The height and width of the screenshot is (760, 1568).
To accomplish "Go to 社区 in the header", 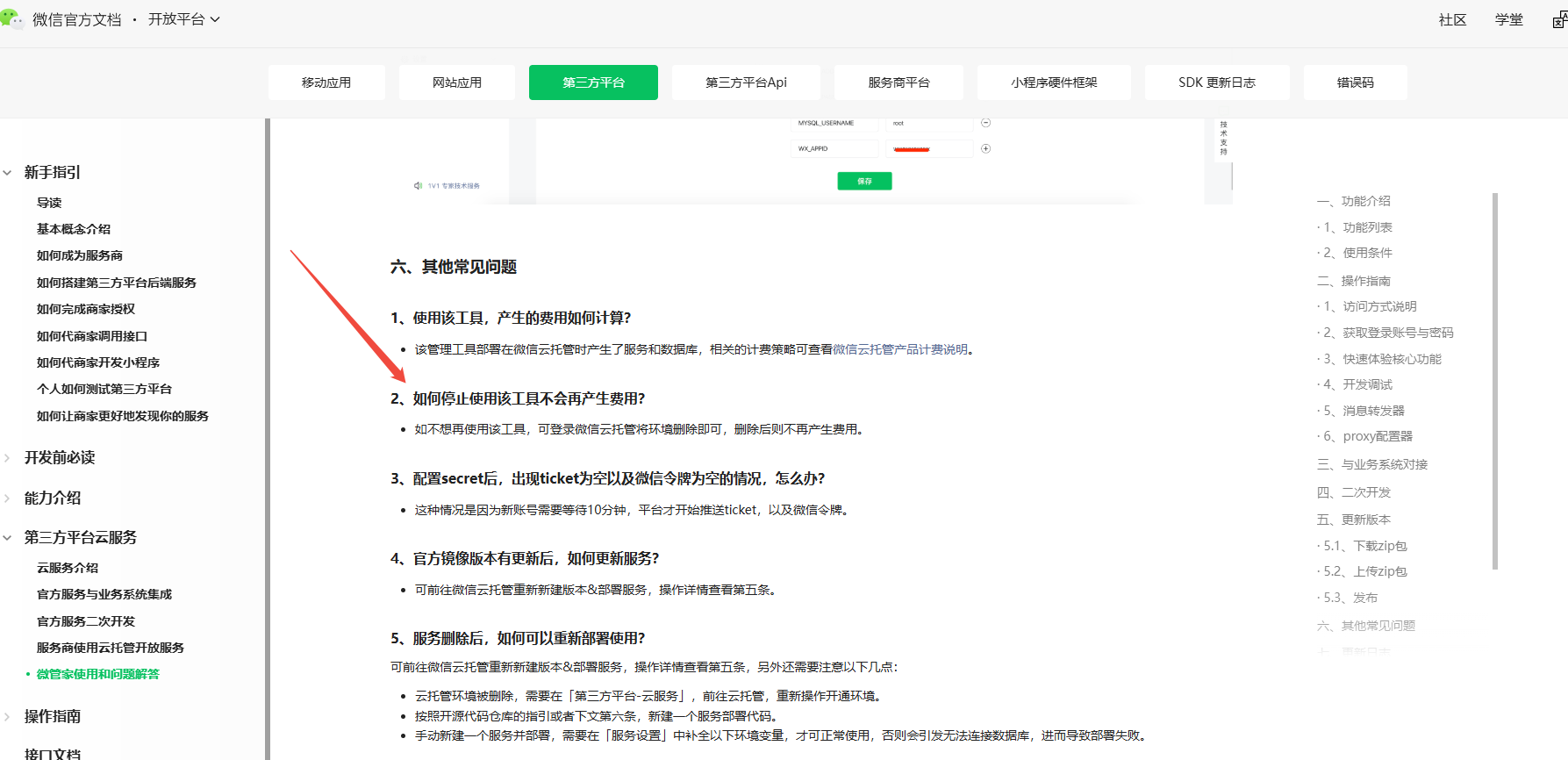I will coord(1452,19).
